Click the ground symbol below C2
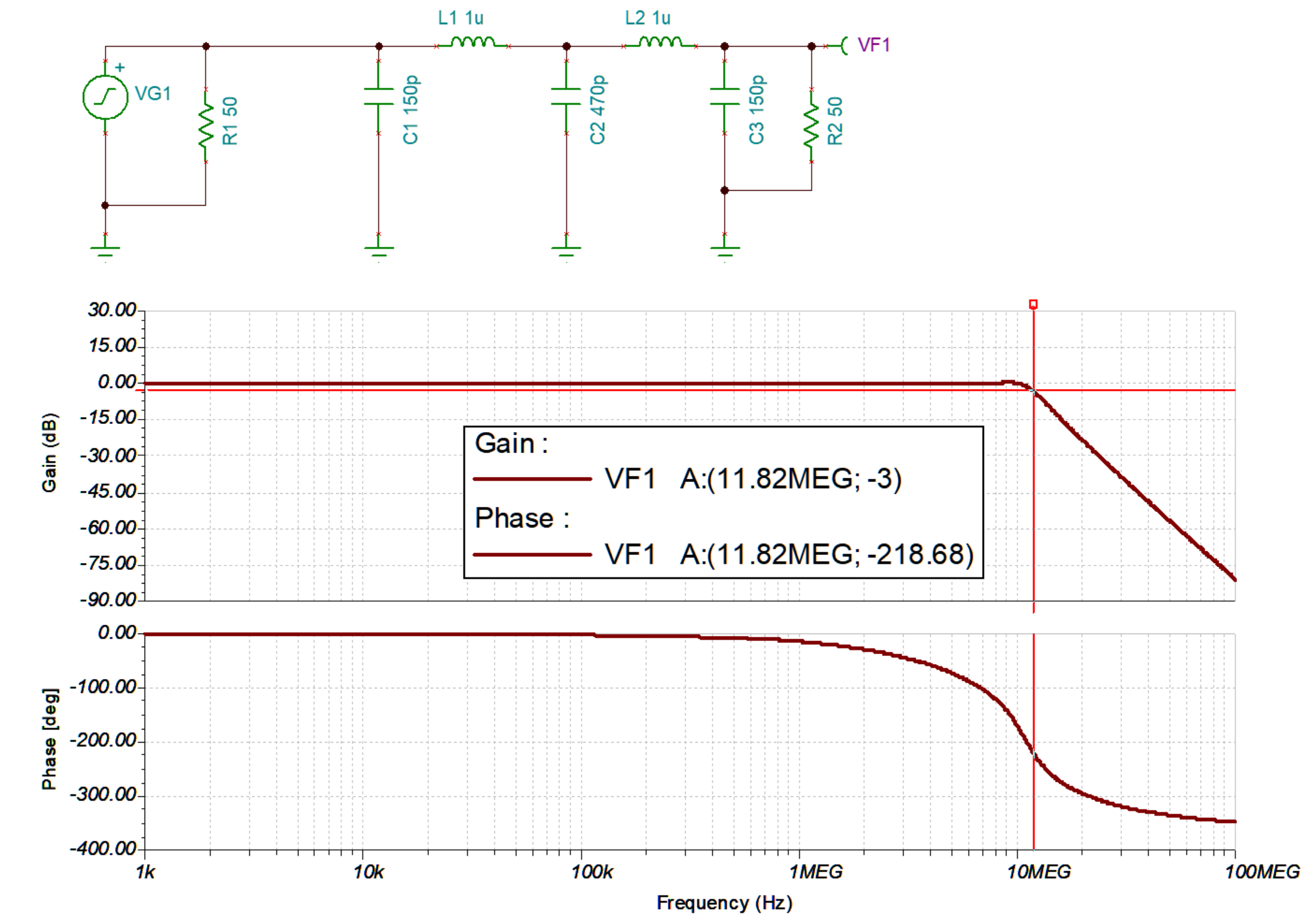The width and height of the screenshot is (1315, 924). click(566, 250)
